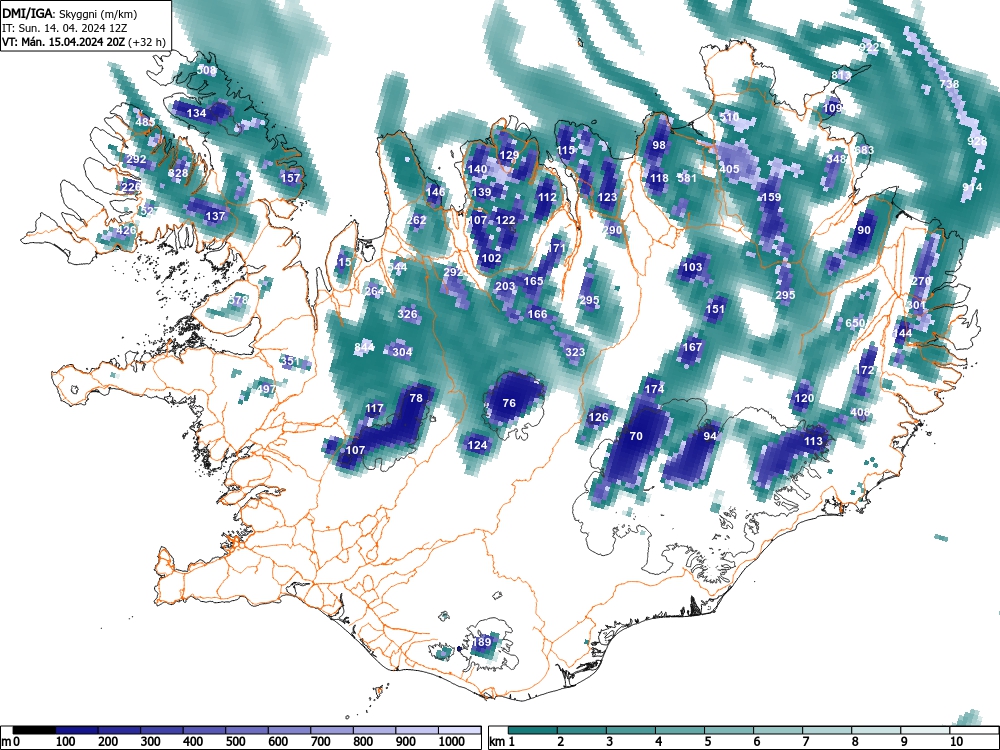
Task: Click the '10' label in the kilometer legend
Action: pos(956,742)
